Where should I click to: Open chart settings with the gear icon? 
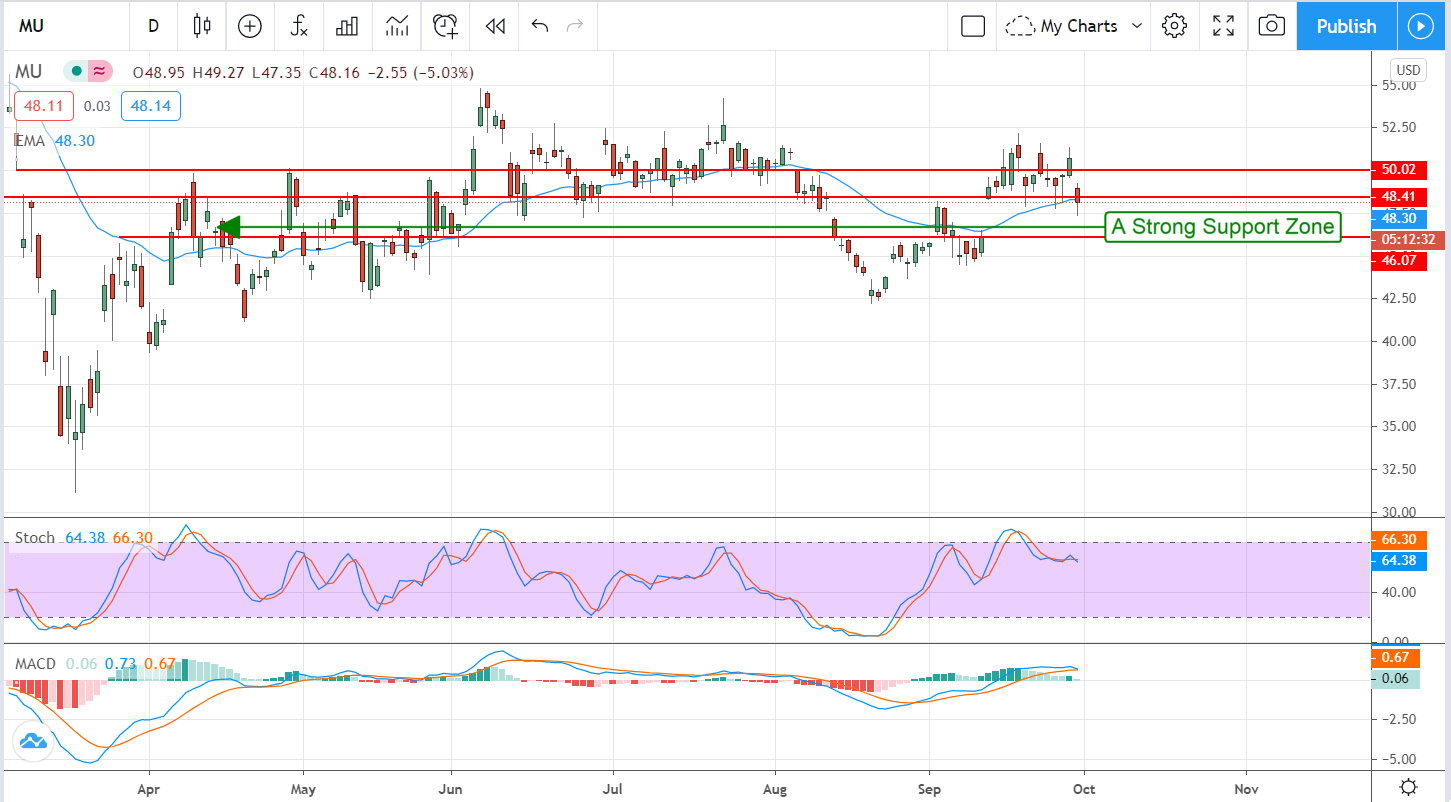(1174, 26)
